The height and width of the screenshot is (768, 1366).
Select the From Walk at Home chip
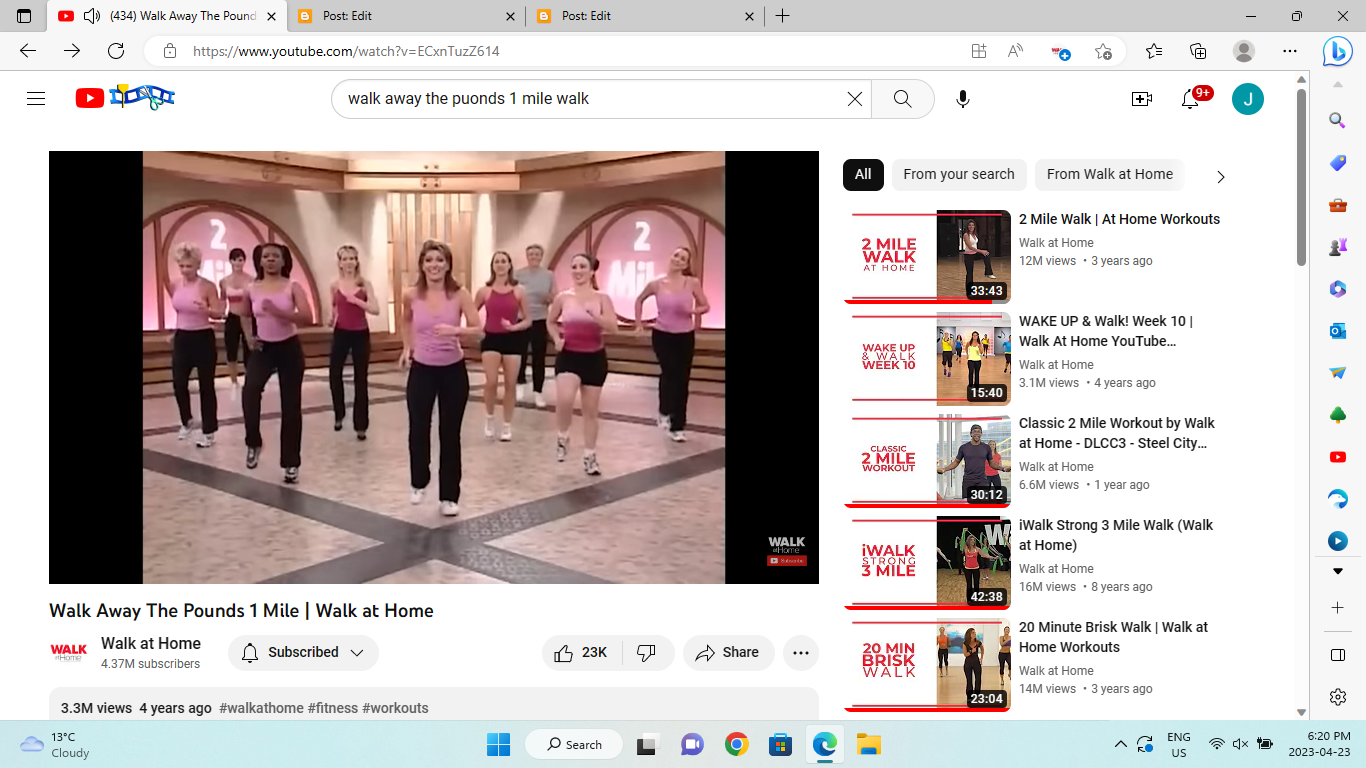(x=1109, y=174)
